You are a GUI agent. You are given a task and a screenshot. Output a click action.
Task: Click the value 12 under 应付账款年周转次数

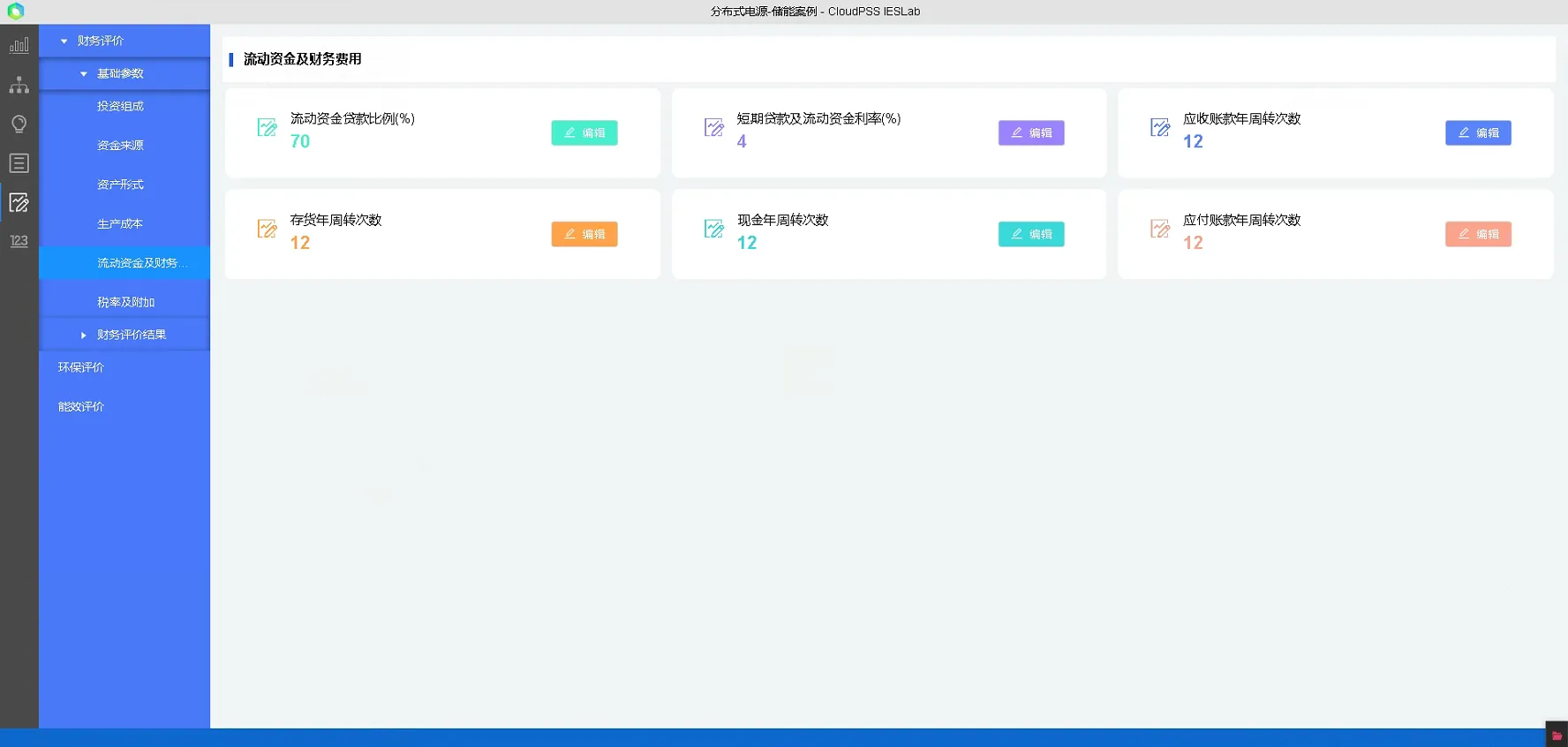tap(1193, 243)
